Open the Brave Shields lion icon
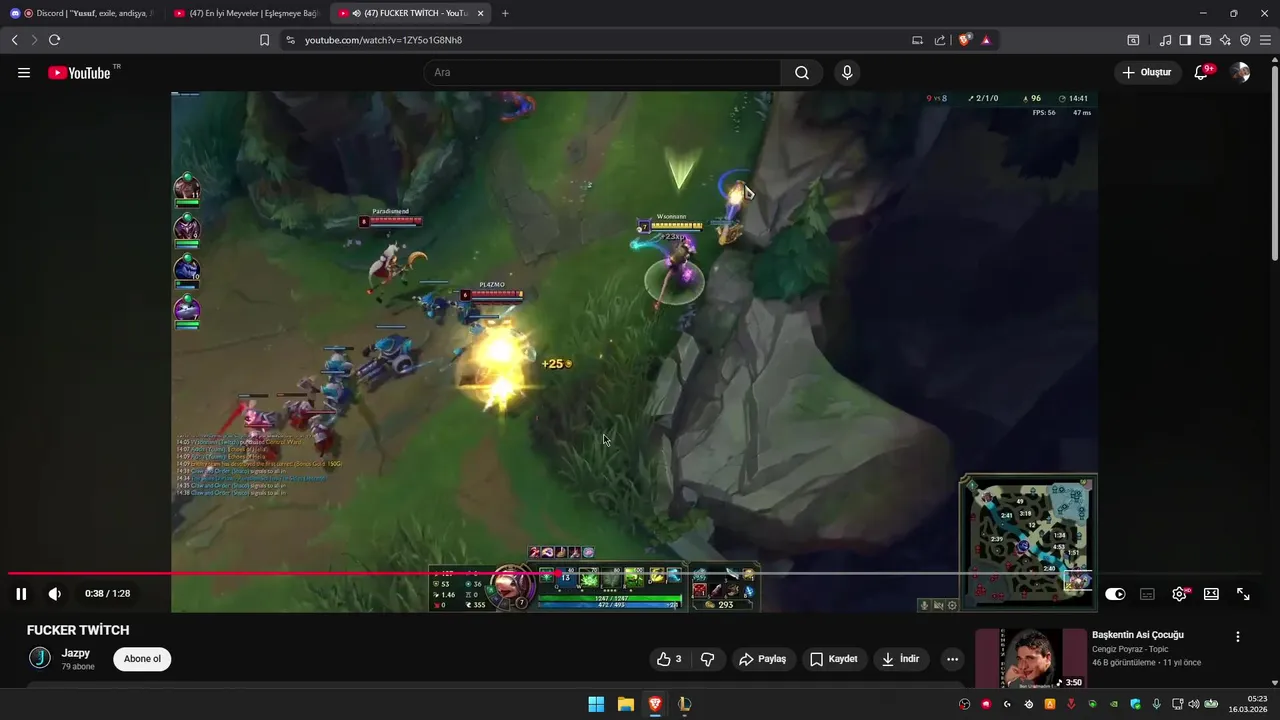 pos(964,40)
